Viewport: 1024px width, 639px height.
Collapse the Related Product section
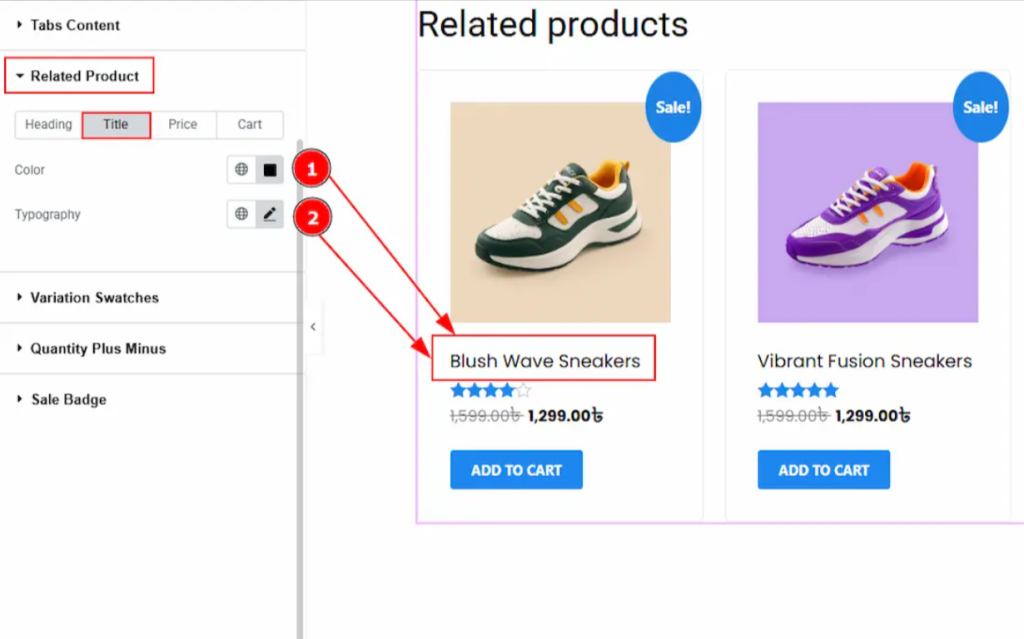pyautogui.click(x=84, y=76)
